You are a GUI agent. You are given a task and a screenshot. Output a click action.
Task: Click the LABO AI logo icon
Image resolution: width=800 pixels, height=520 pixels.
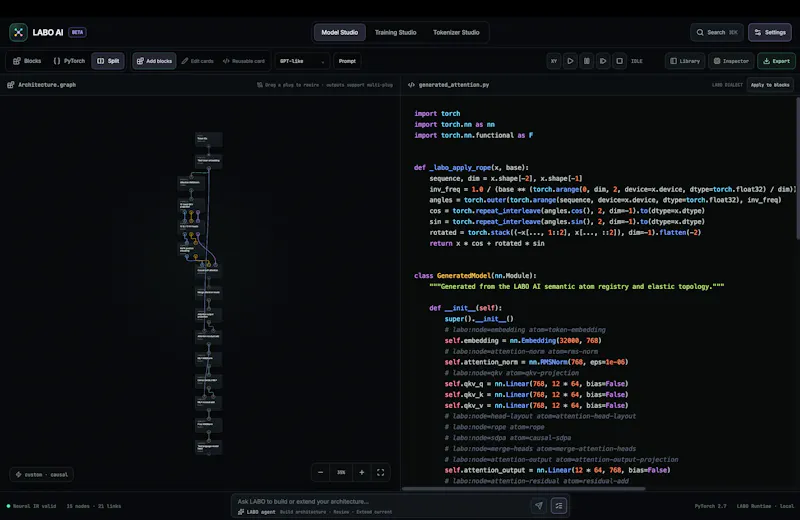(x=18, y=32)
